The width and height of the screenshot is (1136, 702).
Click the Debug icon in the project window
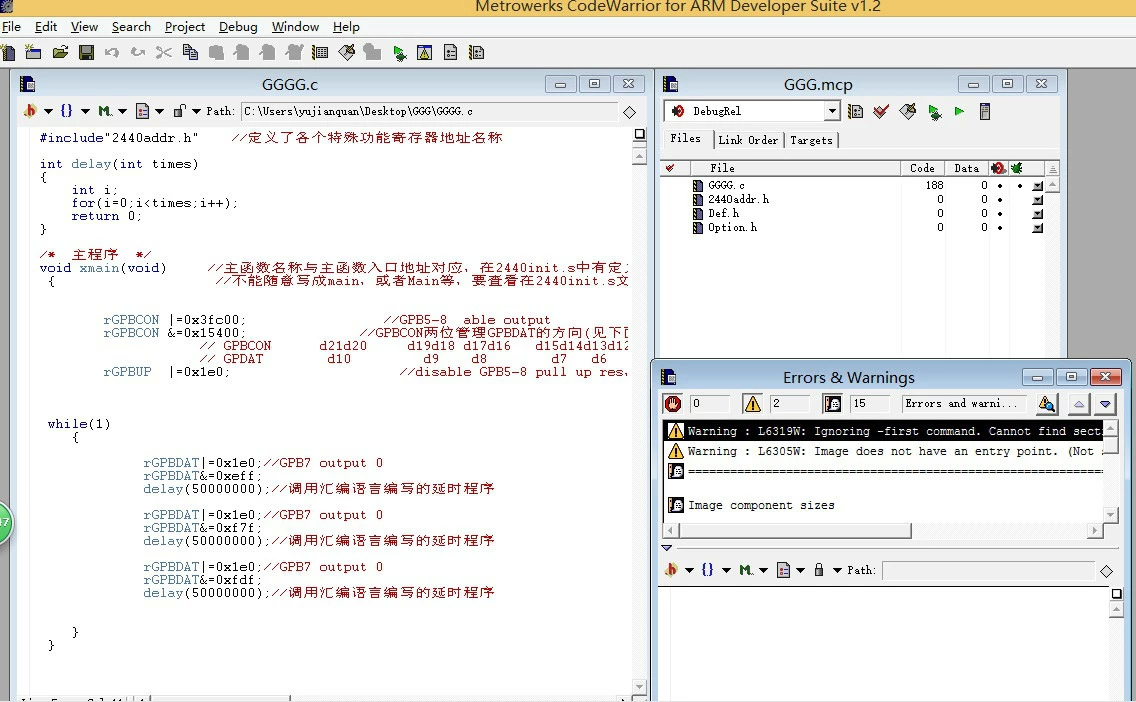(933, 111)
